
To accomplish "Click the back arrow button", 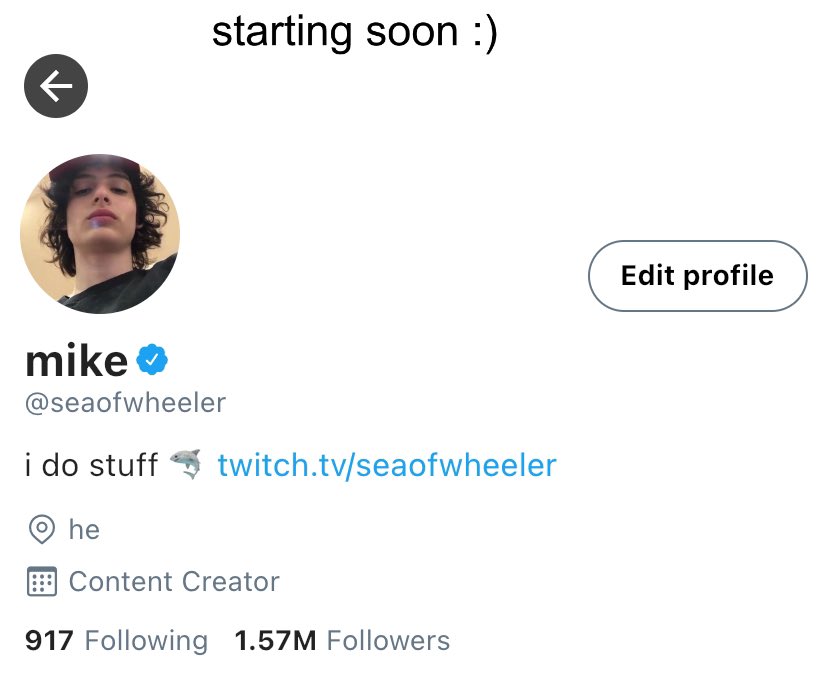I will 56,86.
